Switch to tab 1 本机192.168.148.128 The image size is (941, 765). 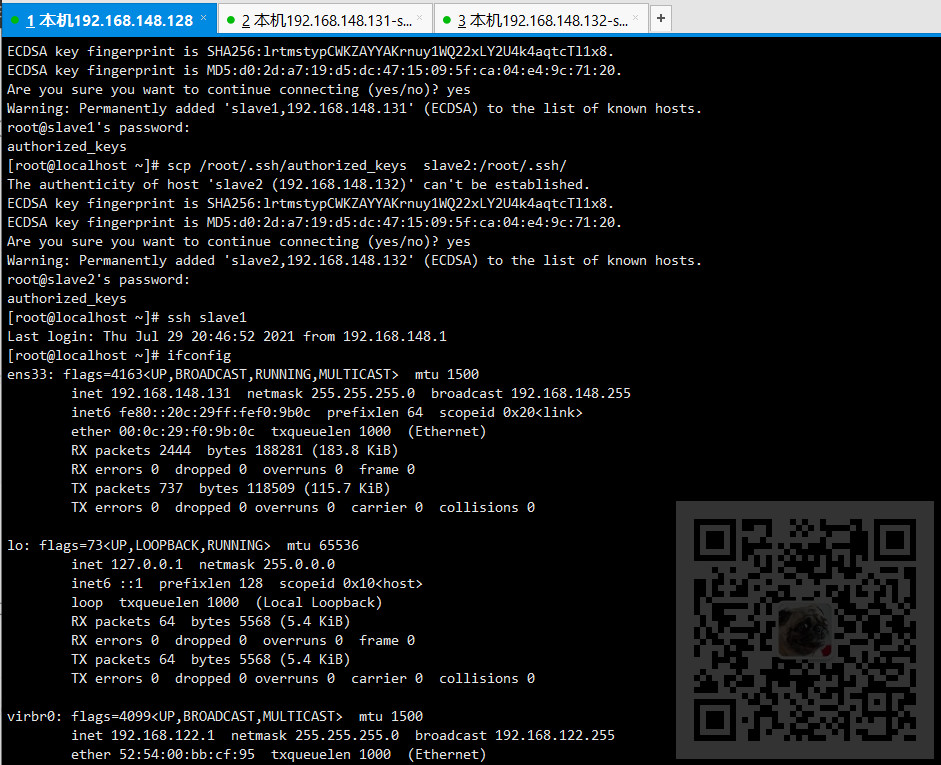pos(110,20)
